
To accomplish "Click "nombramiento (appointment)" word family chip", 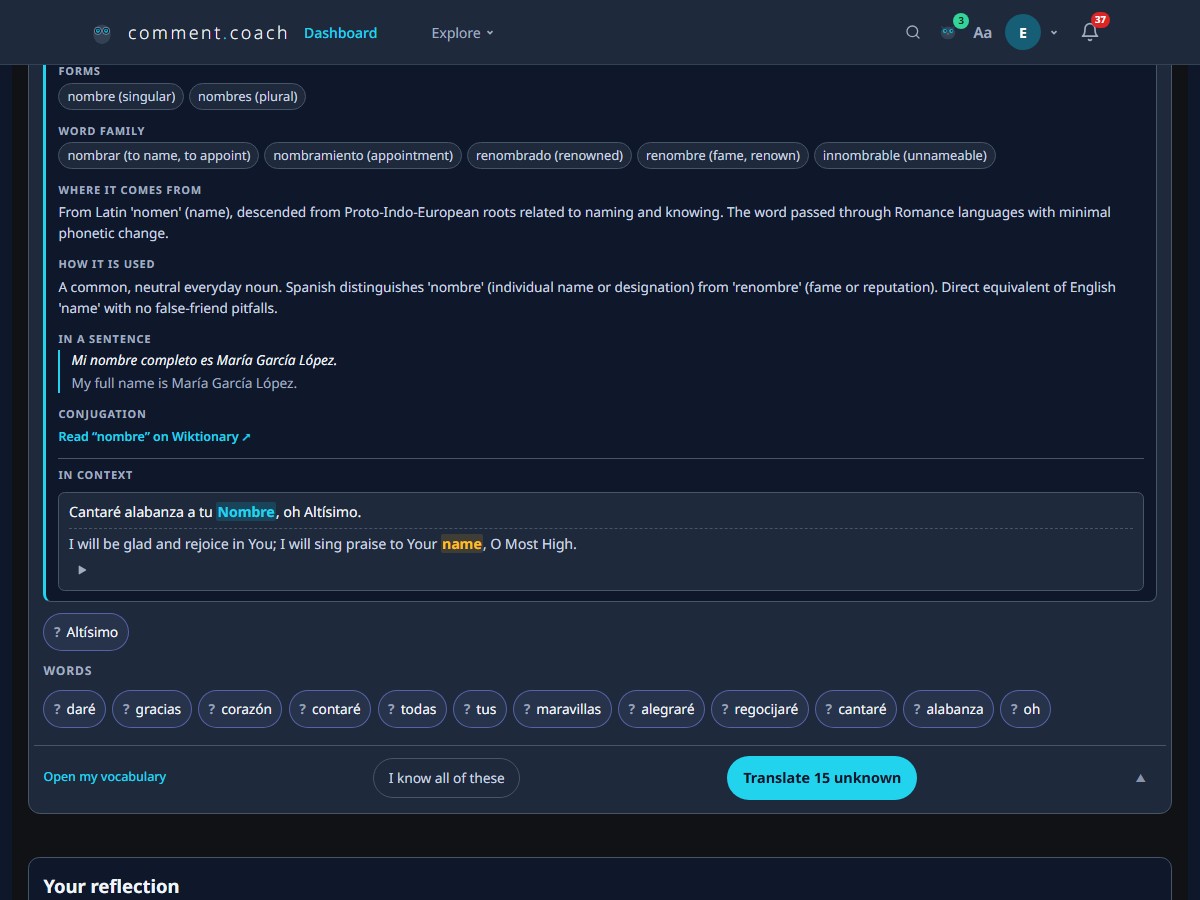I will [363, 156].
